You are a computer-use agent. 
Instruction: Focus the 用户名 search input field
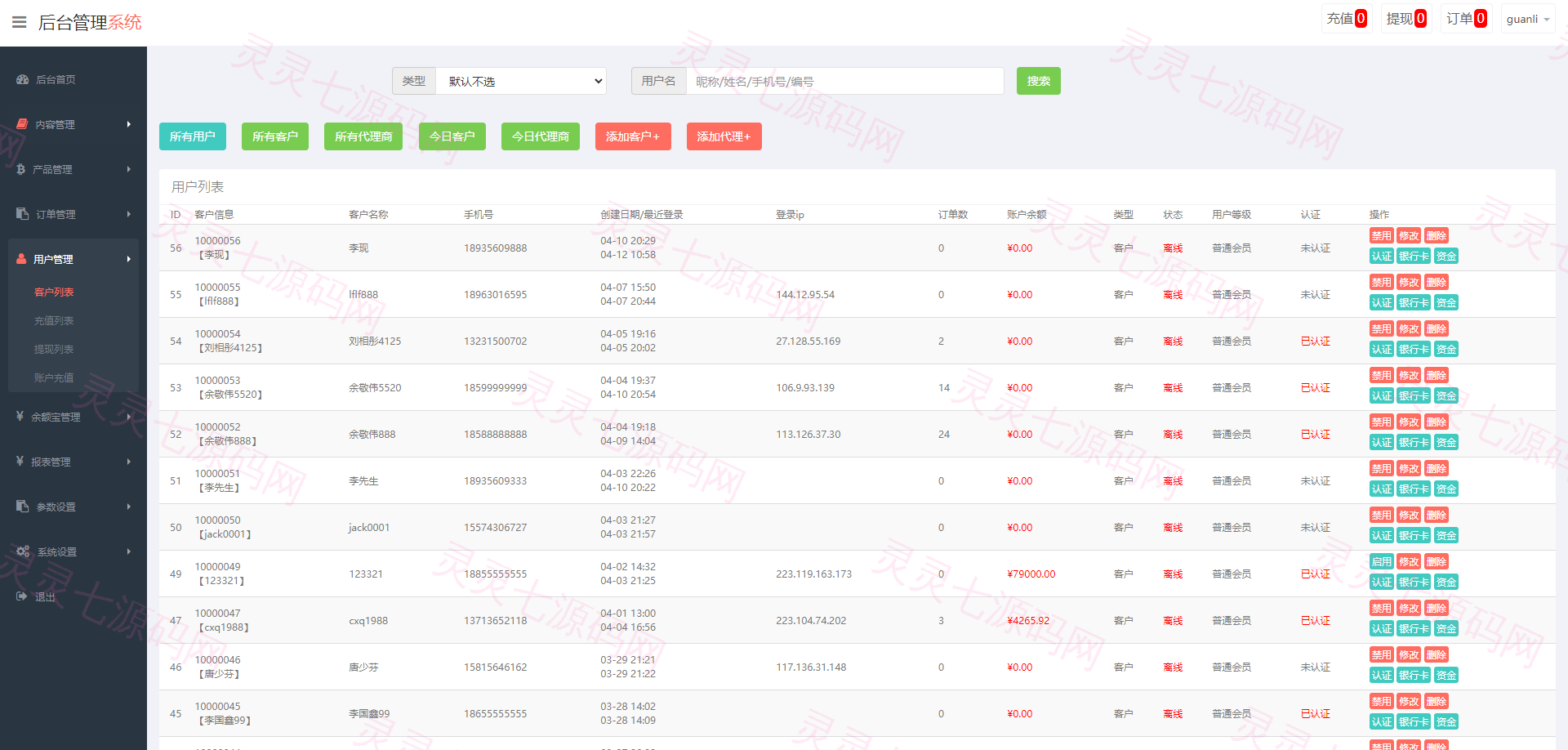(845, 81)
